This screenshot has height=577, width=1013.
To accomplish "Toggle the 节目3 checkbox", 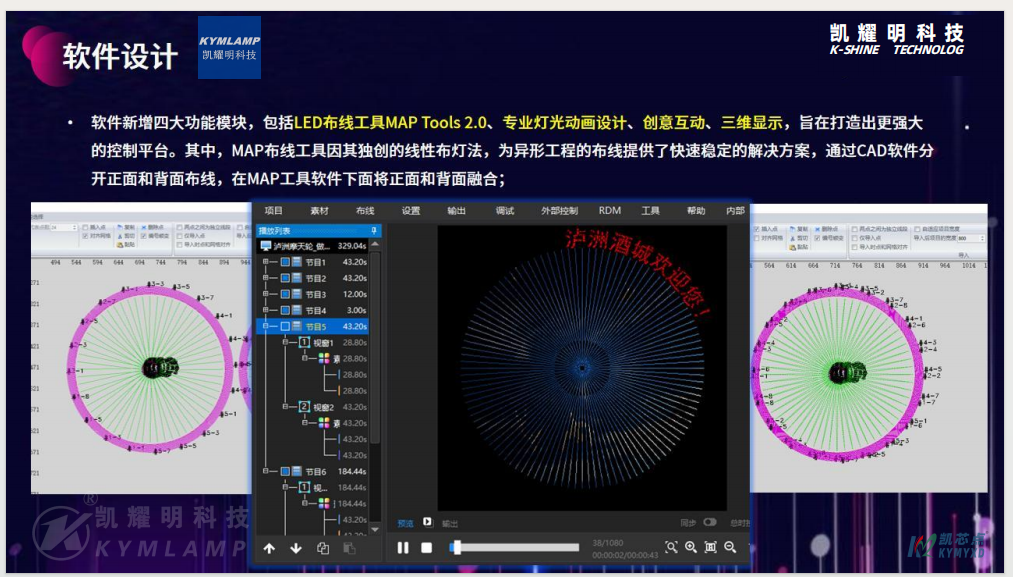I will point(285,295).
